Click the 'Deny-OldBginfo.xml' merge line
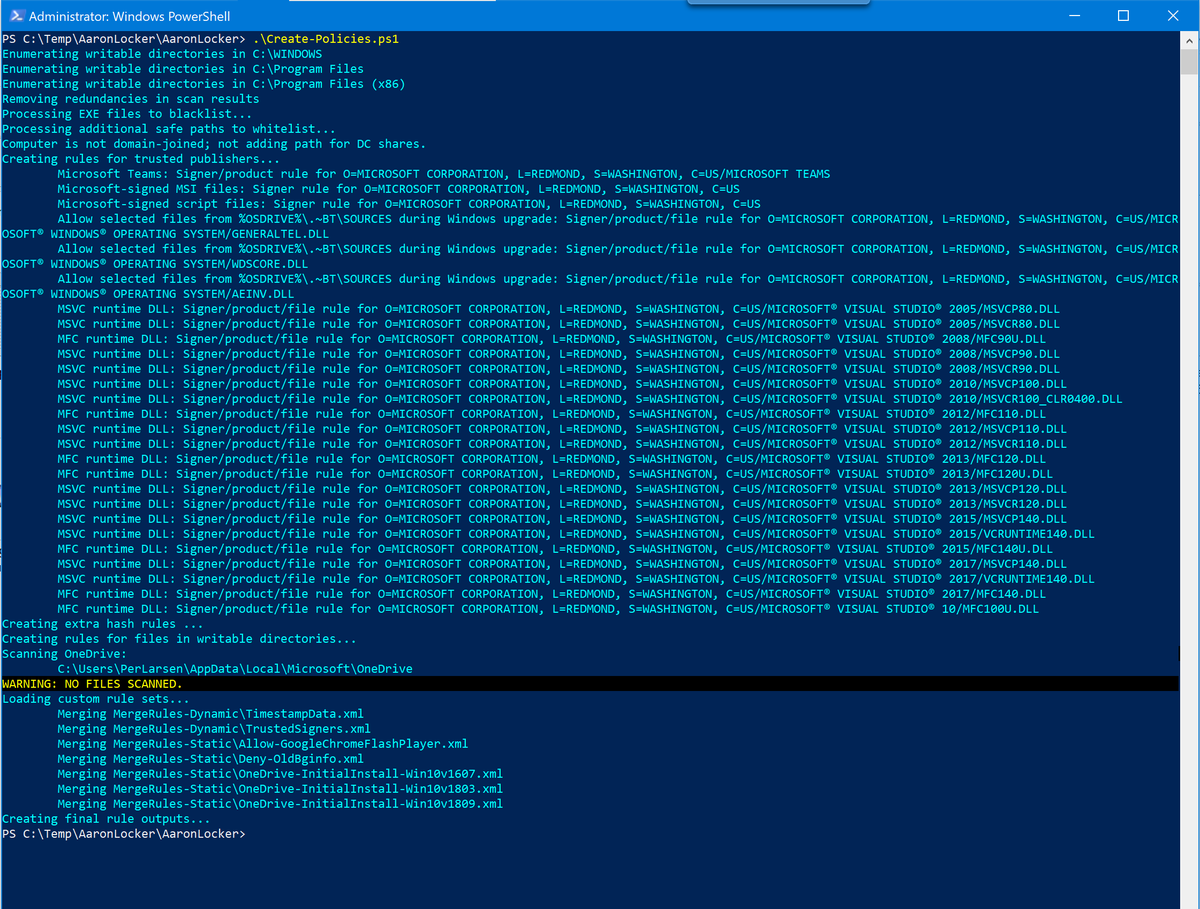The image size is (1200, 909). (211, 759)
